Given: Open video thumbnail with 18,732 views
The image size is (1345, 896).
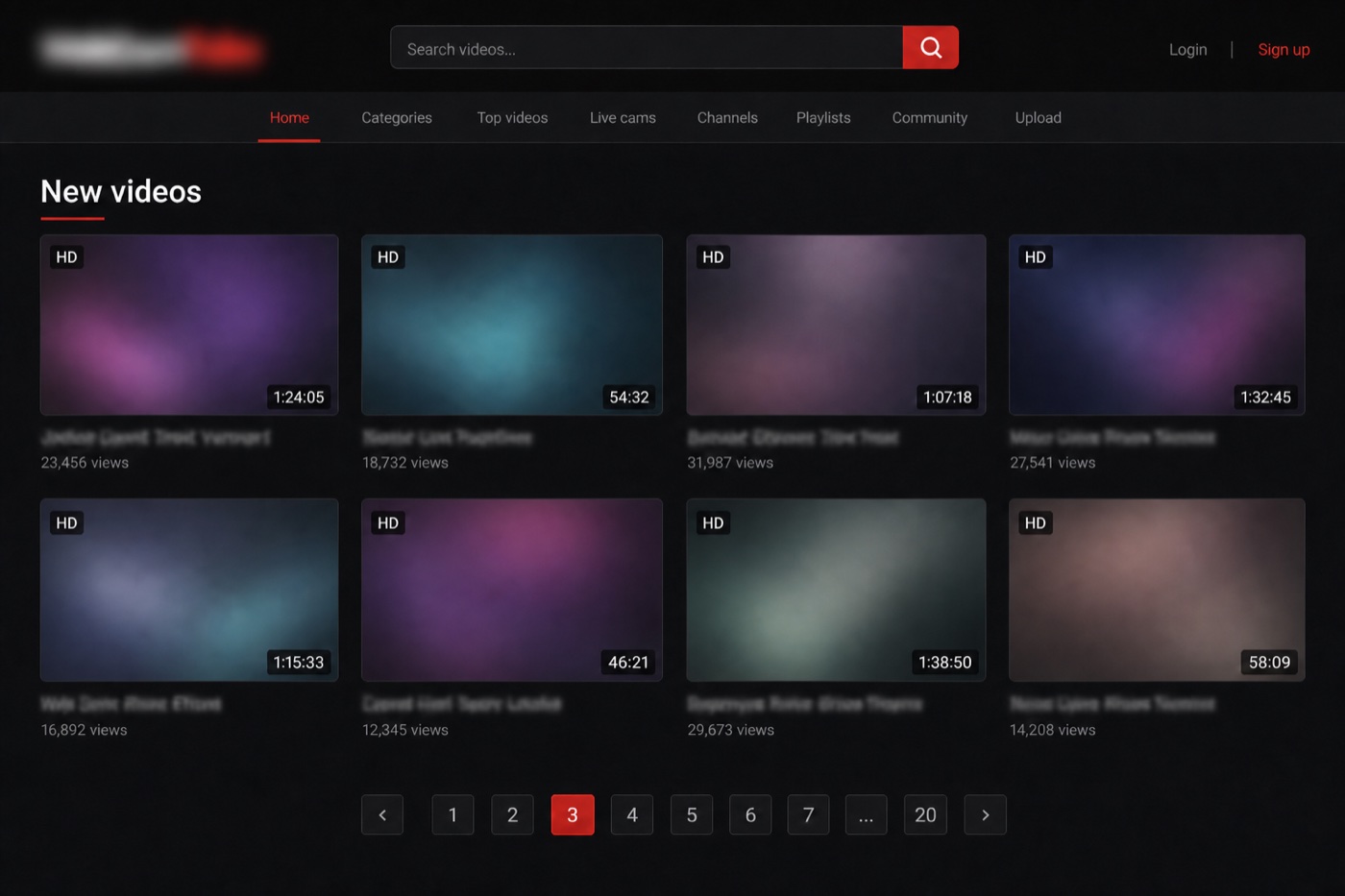Looking at the screenshot, I should click(x=512, y=325).
